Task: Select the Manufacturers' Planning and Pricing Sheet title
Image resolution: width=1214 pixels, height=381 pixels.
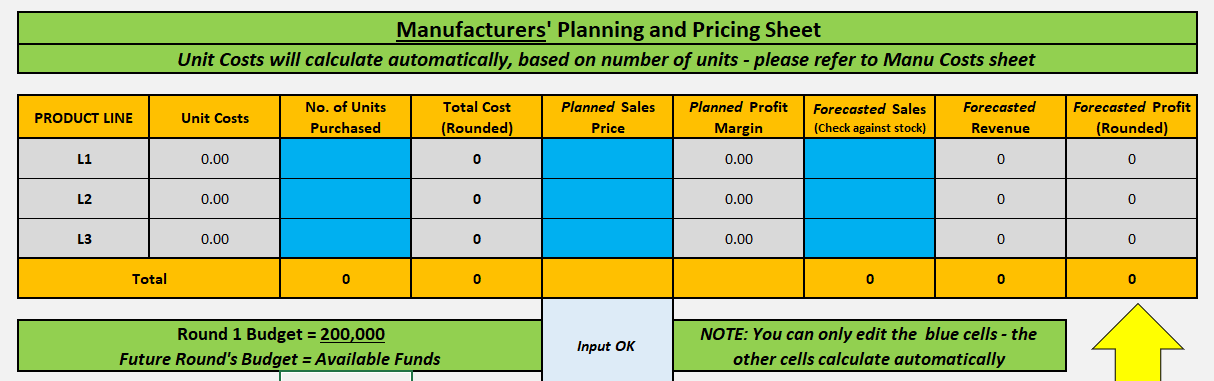Action: (608, 29)
